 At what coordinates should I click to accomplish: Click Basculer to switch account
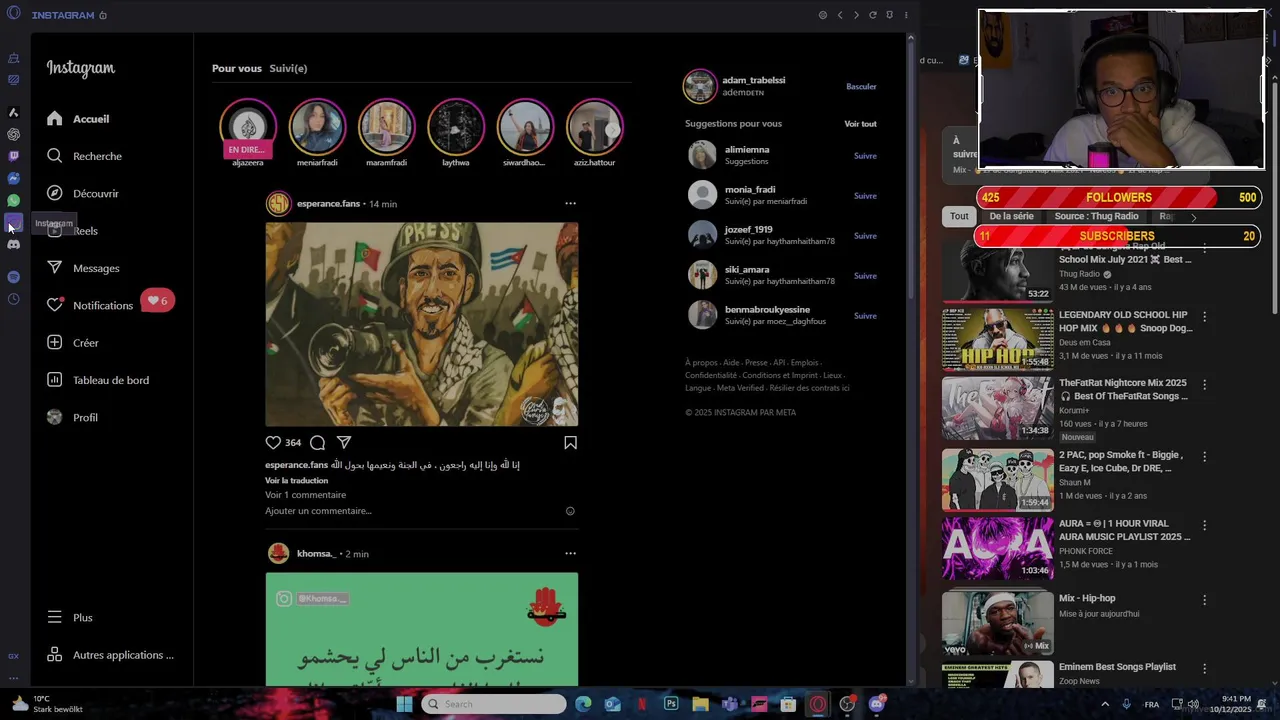(x=861, y=87)
